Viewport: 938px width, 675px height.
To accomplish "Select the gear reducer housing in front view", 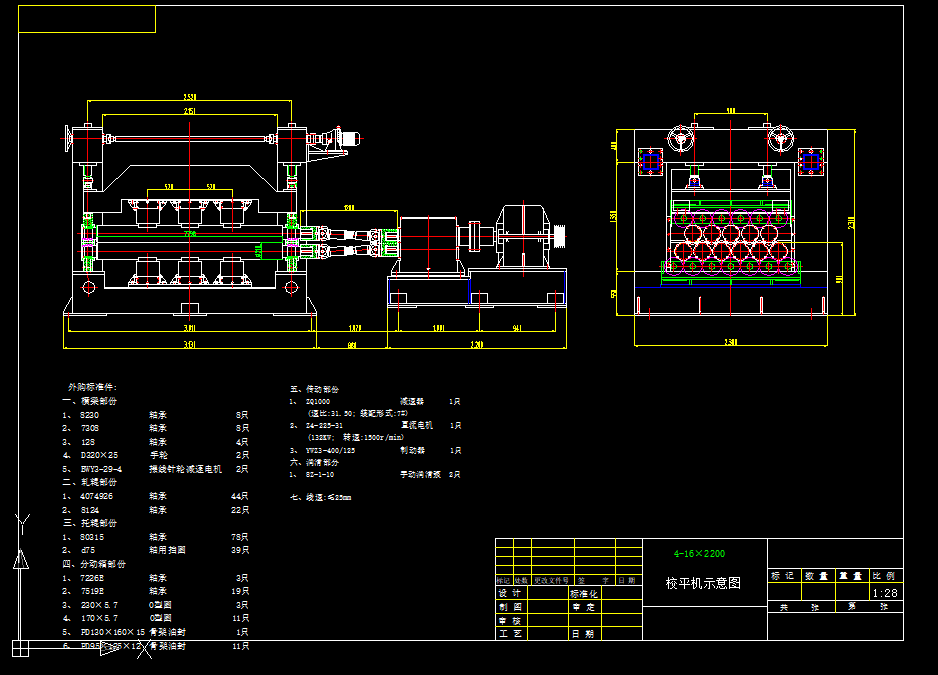I will [524, 236].
